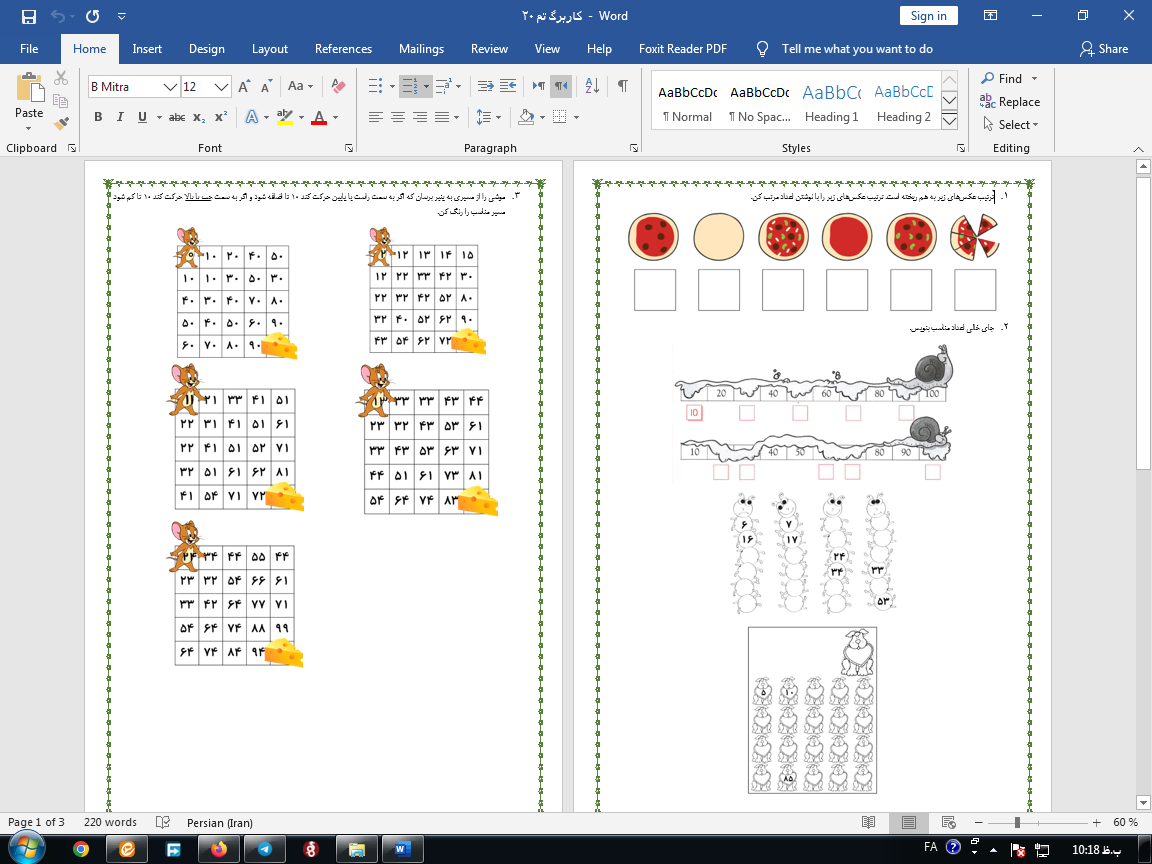The width and height of the screenshot is (1152, 864).
Task: Increase the paragraph indent
Action: [x=509, y=86]
